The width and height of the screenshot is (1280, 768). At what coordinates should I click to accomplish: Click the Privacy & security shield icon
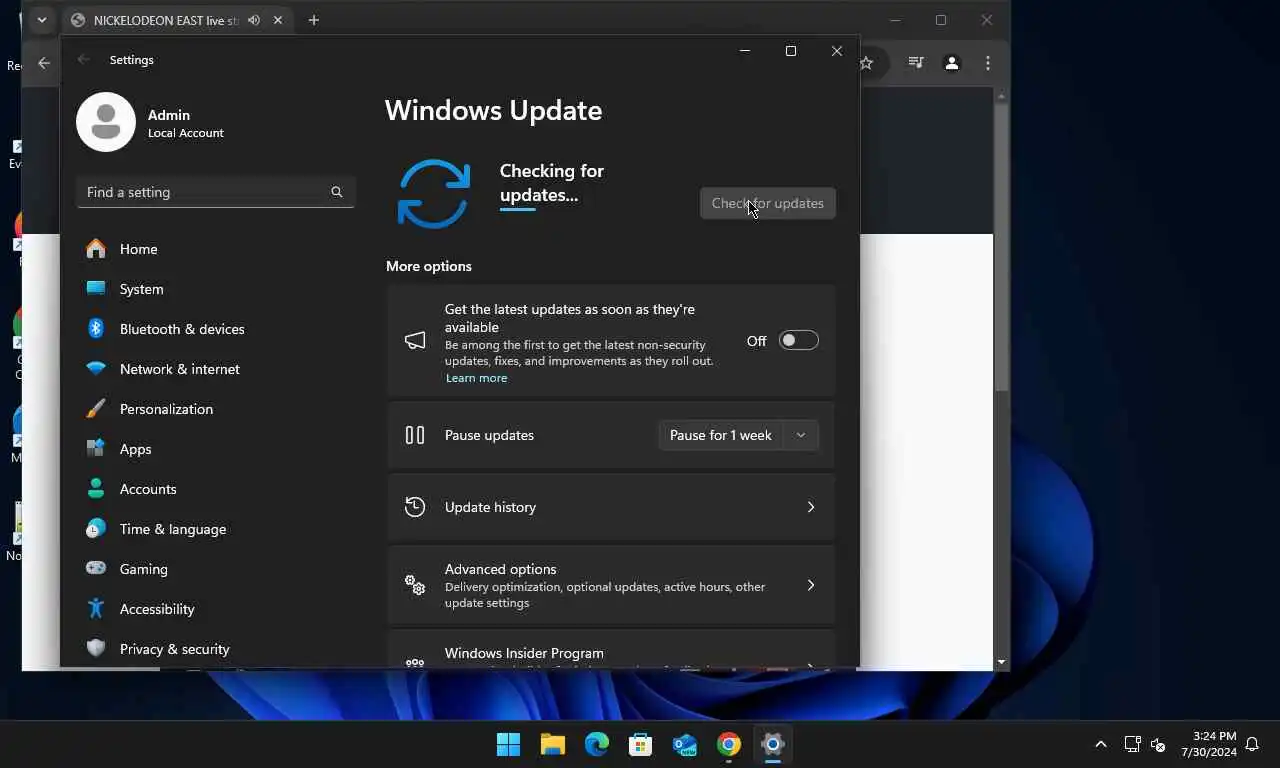coord(96,649)
